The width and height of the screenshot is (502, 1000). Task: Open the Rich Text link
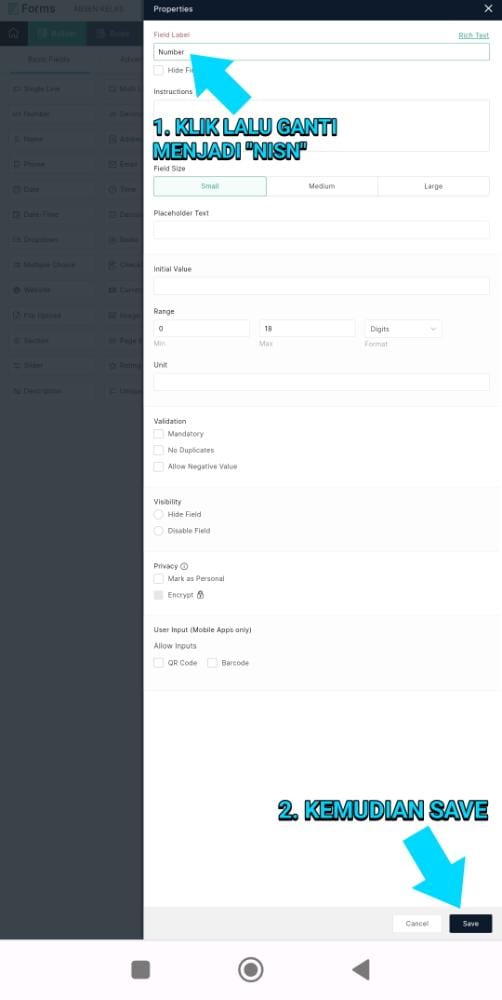click(473, 36)
